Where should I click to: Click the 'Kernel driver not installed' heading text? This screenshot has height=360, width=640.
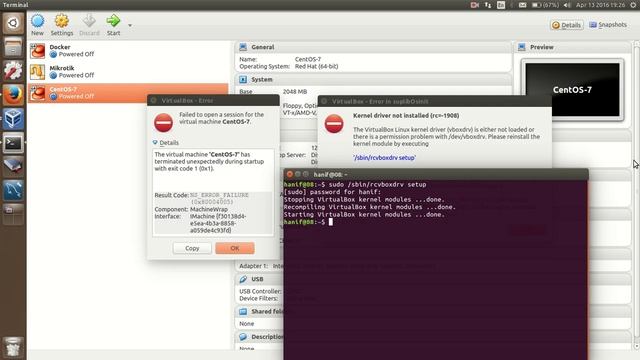click(x=406, y=116)
